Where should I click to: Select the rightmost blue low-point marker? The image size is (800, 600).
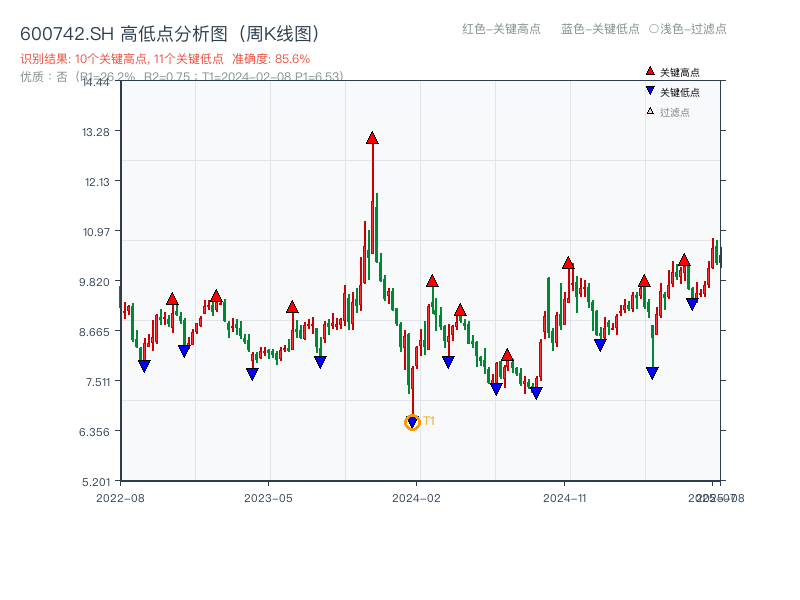tap(692, 304)
